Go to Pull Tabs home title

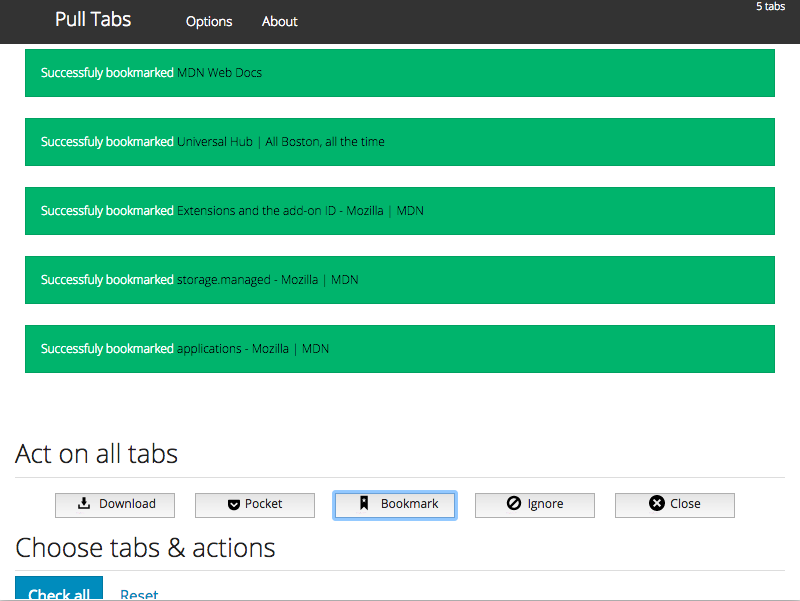[93, 19]
